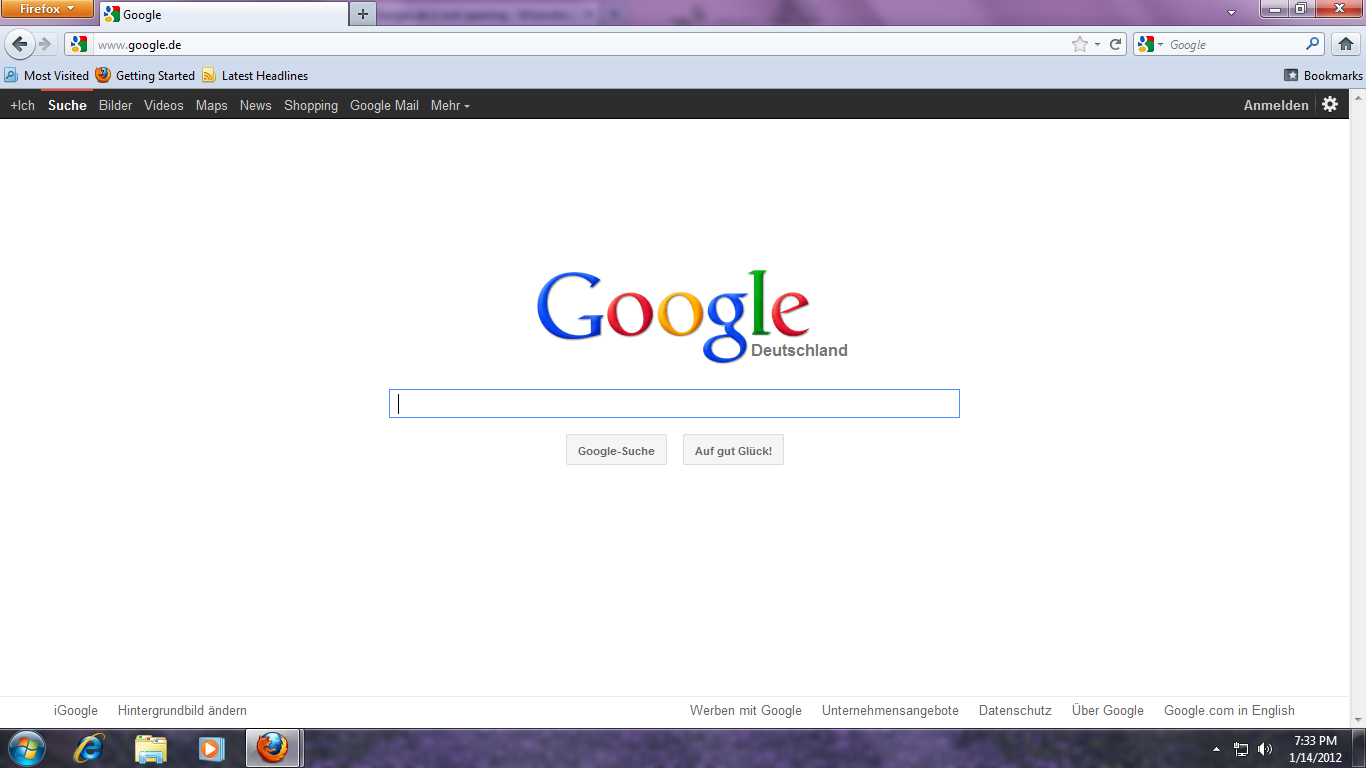
Task: Open a new tab with the plus button
Action: pos(363,14)
